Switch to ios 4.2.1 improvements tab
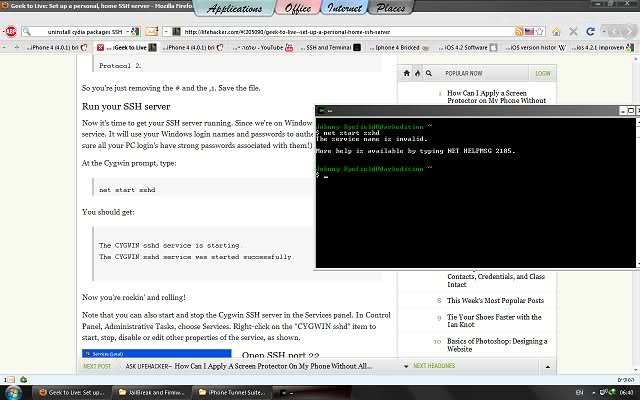This screenshot has width=640, height=400. tap(601, 48)
